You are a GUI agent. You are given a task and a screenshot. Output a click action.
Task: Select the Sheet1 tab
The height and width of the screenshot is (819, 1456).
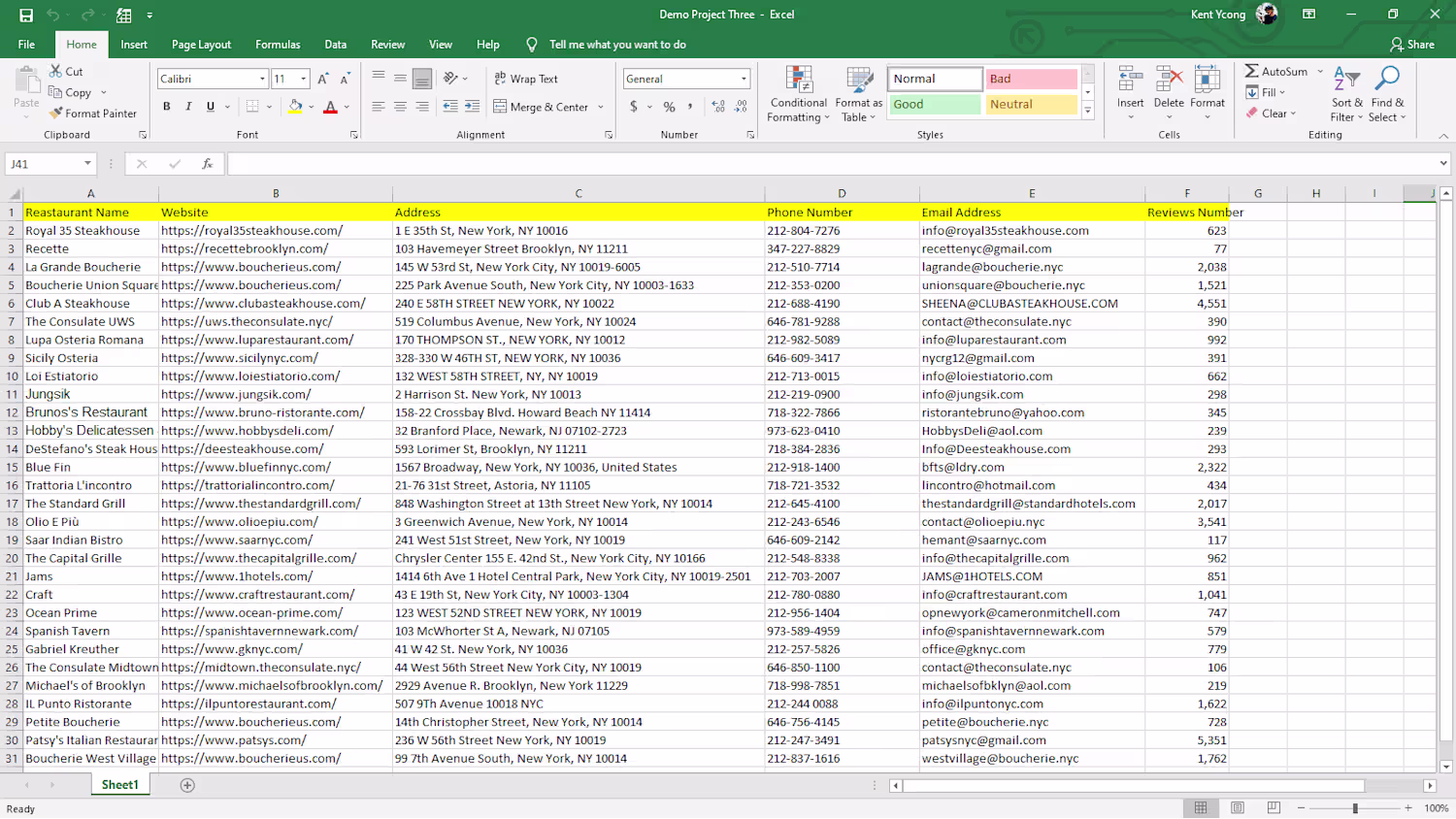pos(120,785)
